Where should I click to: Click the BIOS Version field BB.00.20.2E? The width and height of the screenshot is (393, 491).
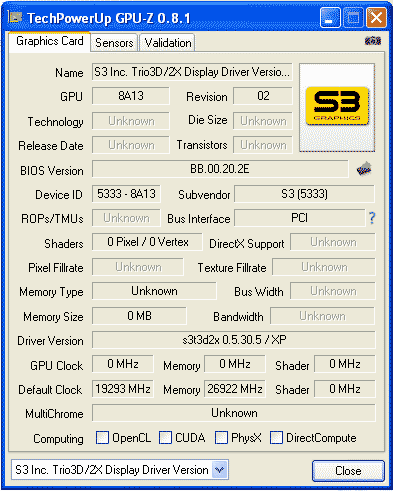(220, 169)
